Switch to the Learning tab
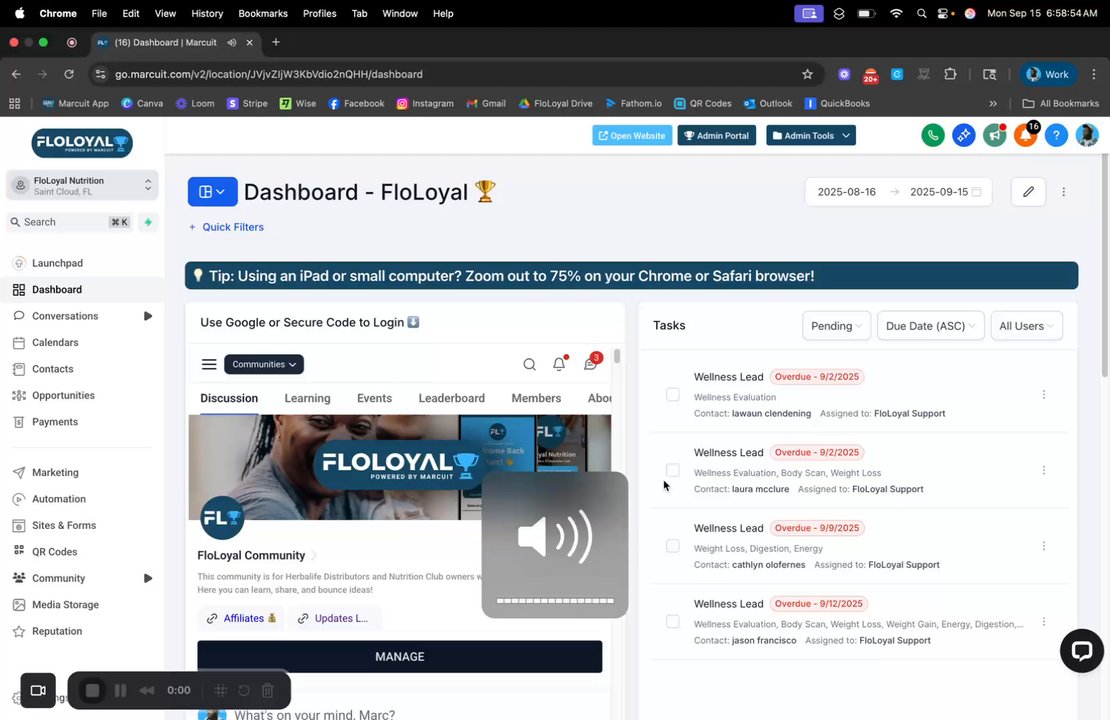Image resolution: width=1110 pixels, height=720 pixels. click(307, 398)
